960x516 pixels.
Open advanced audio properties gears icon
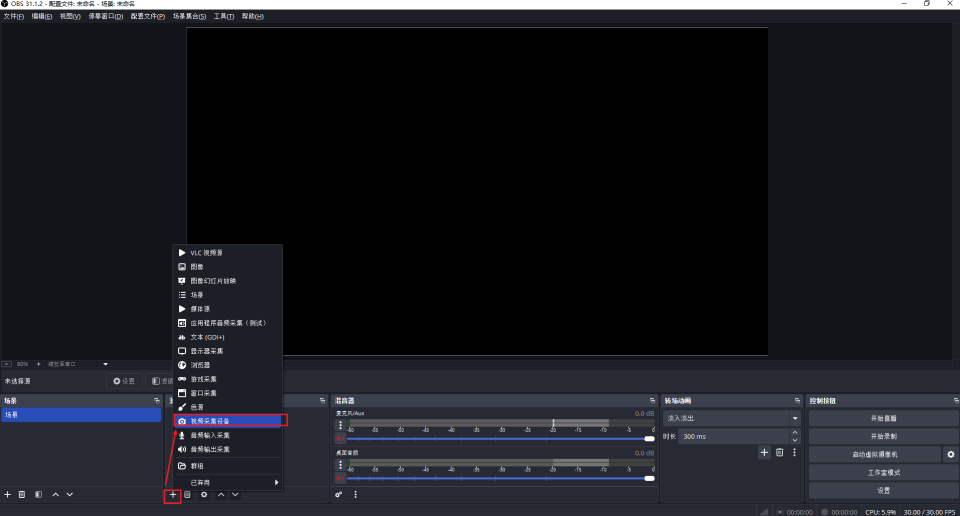click(339, 495)
